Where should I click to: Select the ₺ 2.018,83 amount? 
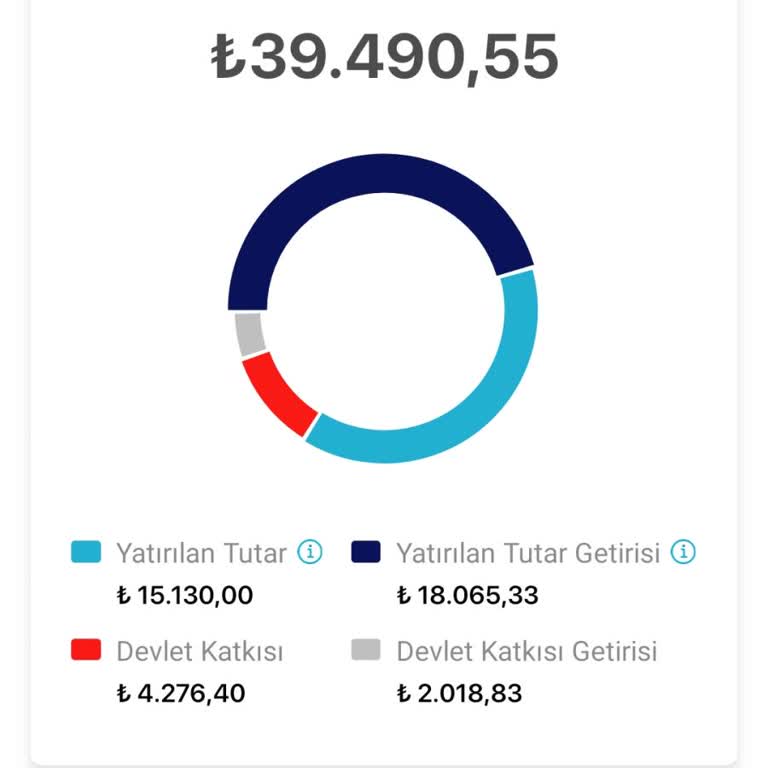tap(459, 694)
